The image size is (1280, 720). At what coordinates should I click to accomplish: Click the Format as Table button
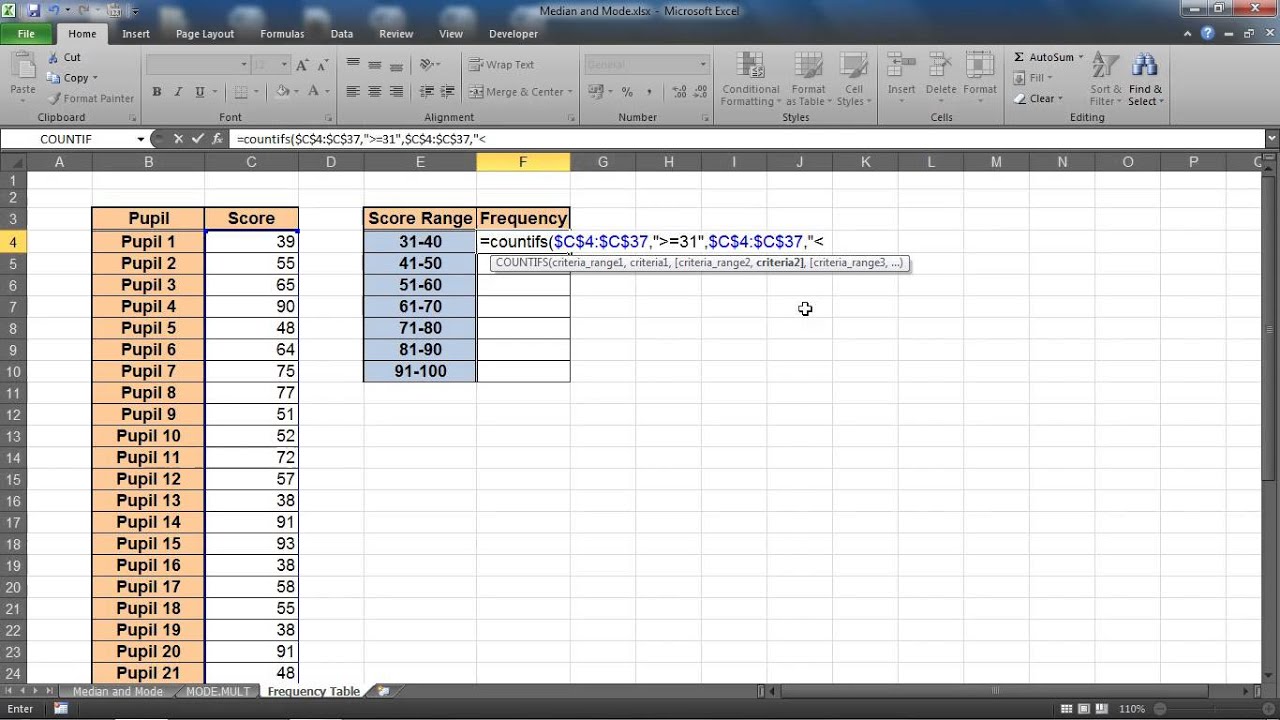click(806, 80)
